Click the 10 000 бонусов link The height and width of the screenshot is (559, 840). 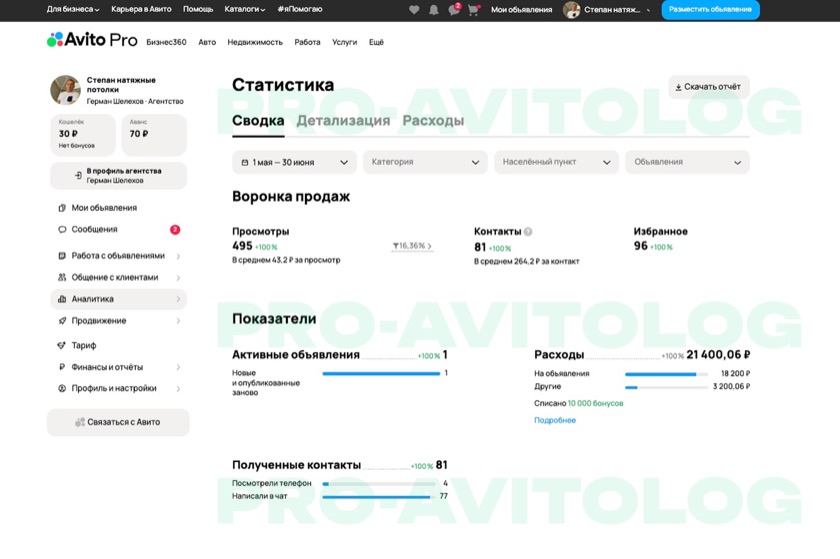[x=595, y=403]
